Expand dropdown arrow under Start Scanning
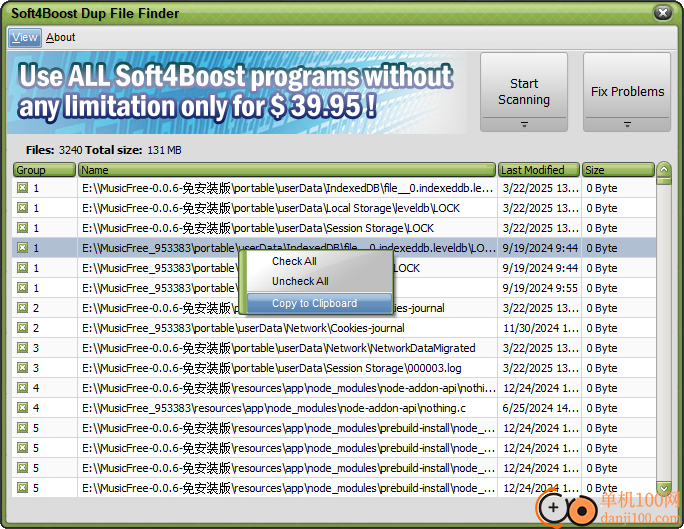This screenshot has width=684, height=529. click(524, 125)
